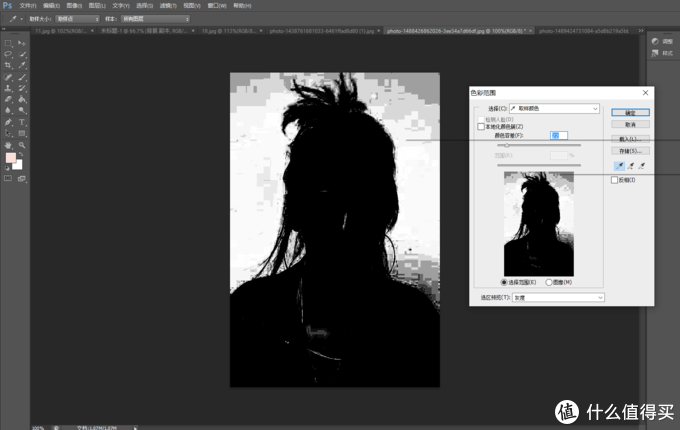Open the sample size dropdown in options bar
680x430 pixels.
78,19
